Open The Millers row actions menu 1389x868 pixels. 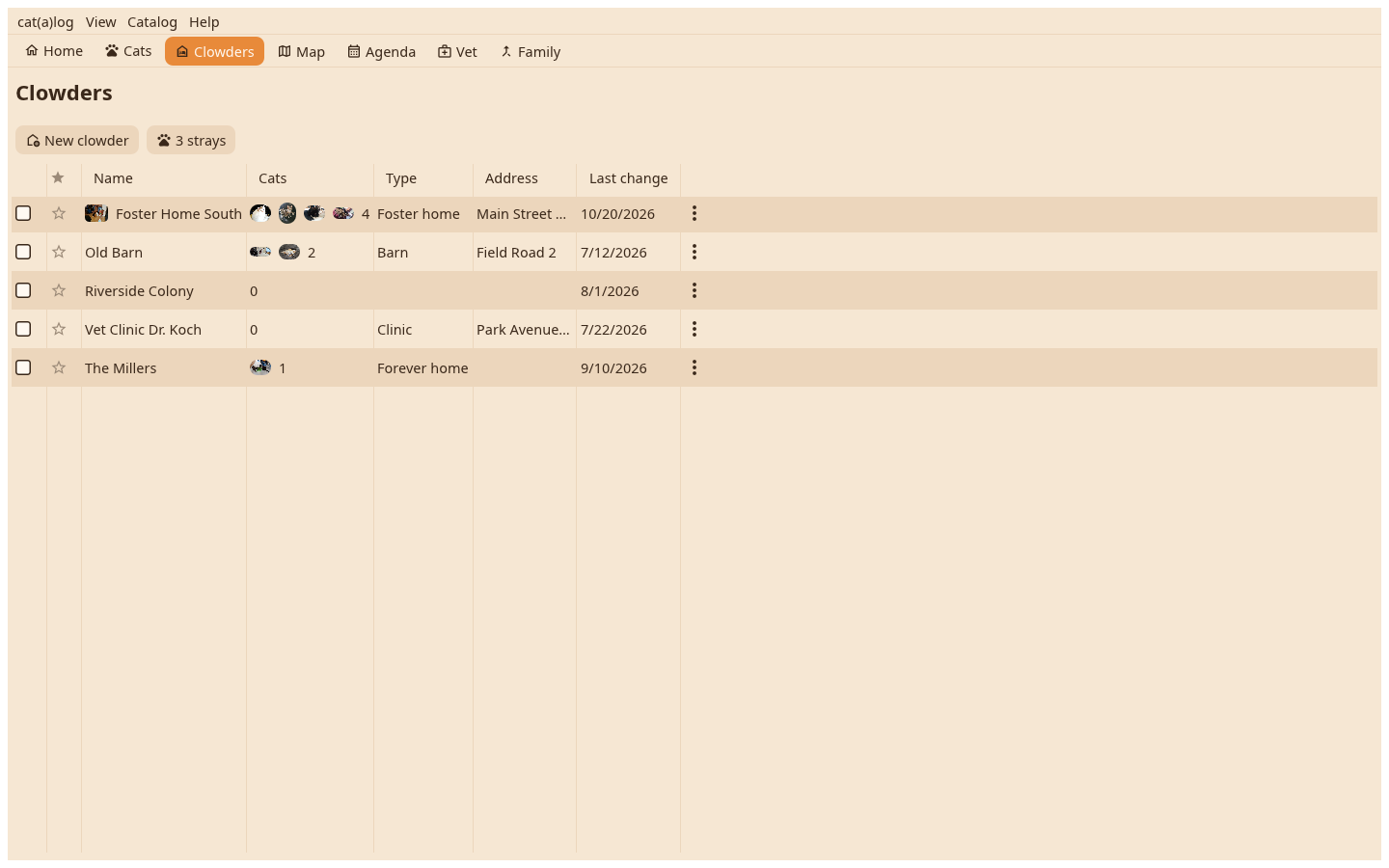(x=694, y=367)
